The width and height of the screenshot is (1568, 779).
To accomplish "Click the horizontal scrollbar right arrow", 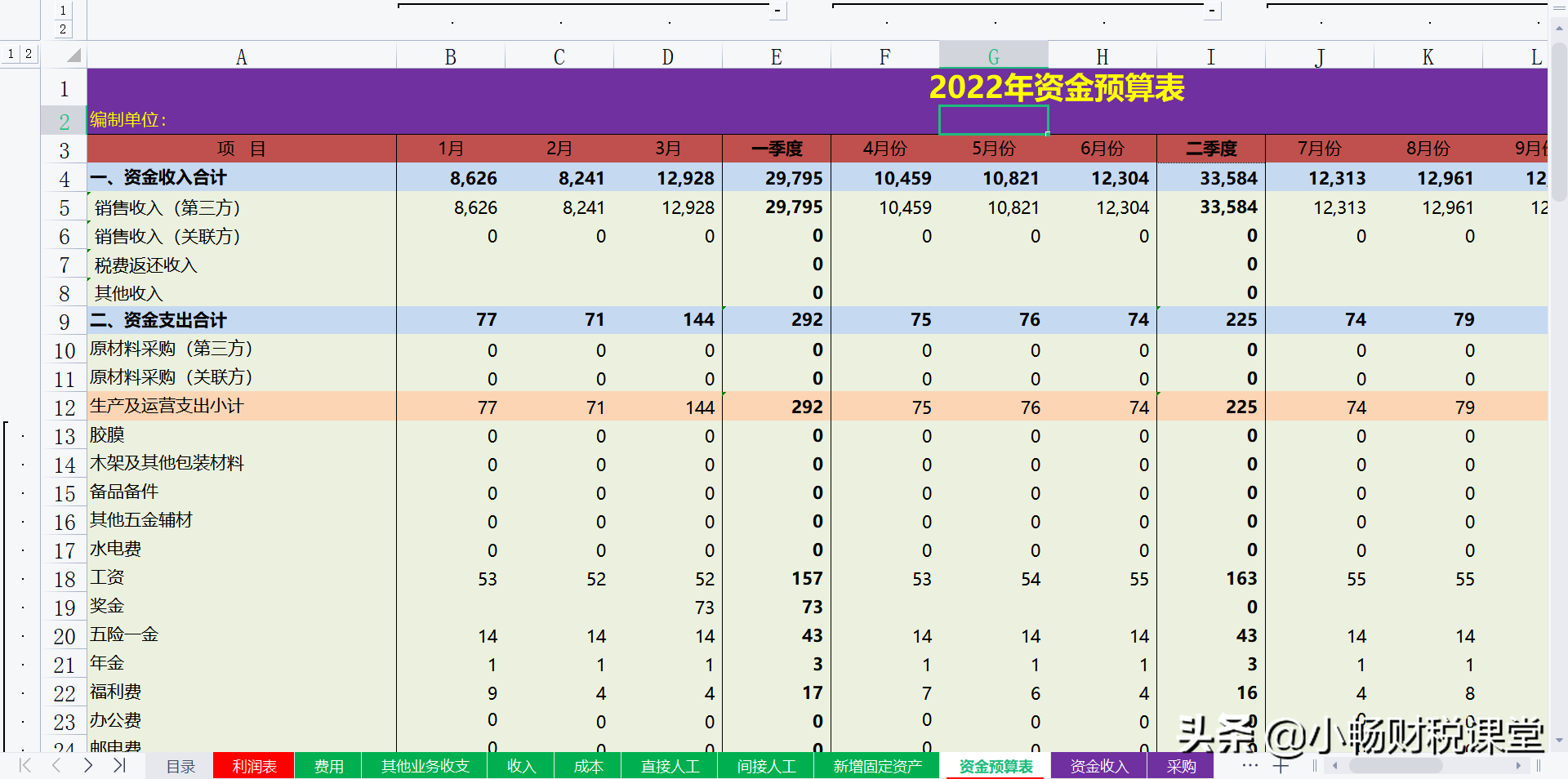I will click(x=1519, y=766).
